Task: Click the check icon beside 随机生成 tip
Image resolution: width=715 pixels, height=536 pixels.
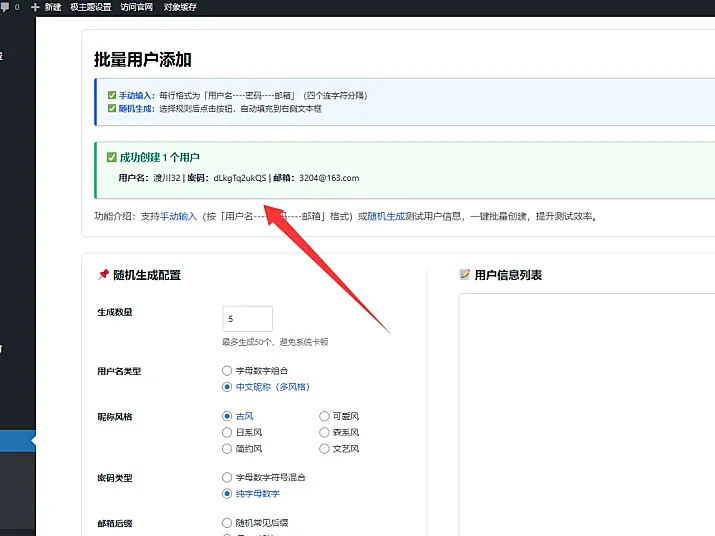Action: (112, 109)
